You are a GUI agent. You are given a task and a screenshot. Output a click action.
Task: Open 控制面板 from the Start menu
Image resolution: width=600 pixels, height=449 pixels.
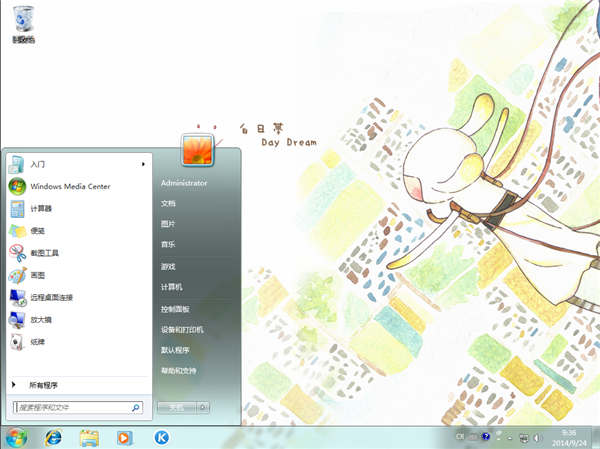[175, 309]
